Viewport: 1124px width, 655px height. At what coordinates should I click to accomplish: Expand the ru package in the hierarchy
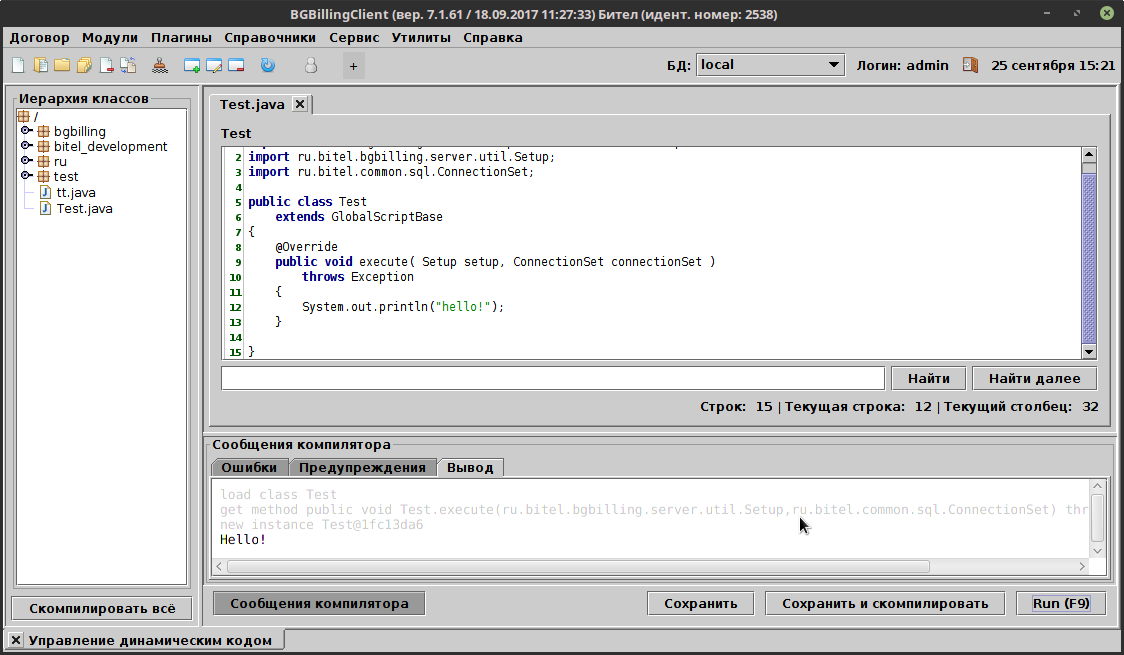pyautogui.click(x=27, y=161)
